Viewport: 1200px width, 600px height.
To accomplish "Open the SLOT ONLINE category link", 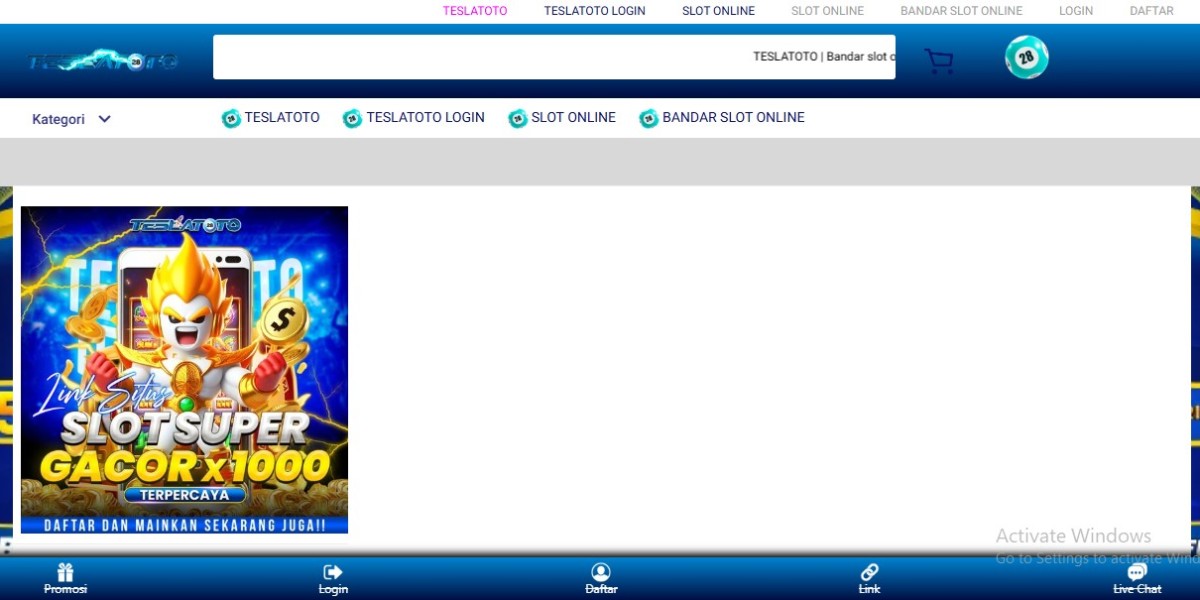I will point(573,118).
